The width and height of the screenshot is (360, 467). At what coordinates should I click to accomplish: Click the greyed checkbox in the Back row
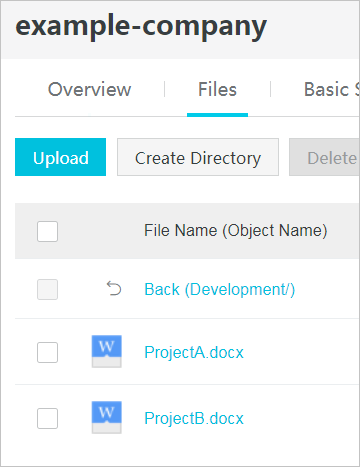click(47, 289)
